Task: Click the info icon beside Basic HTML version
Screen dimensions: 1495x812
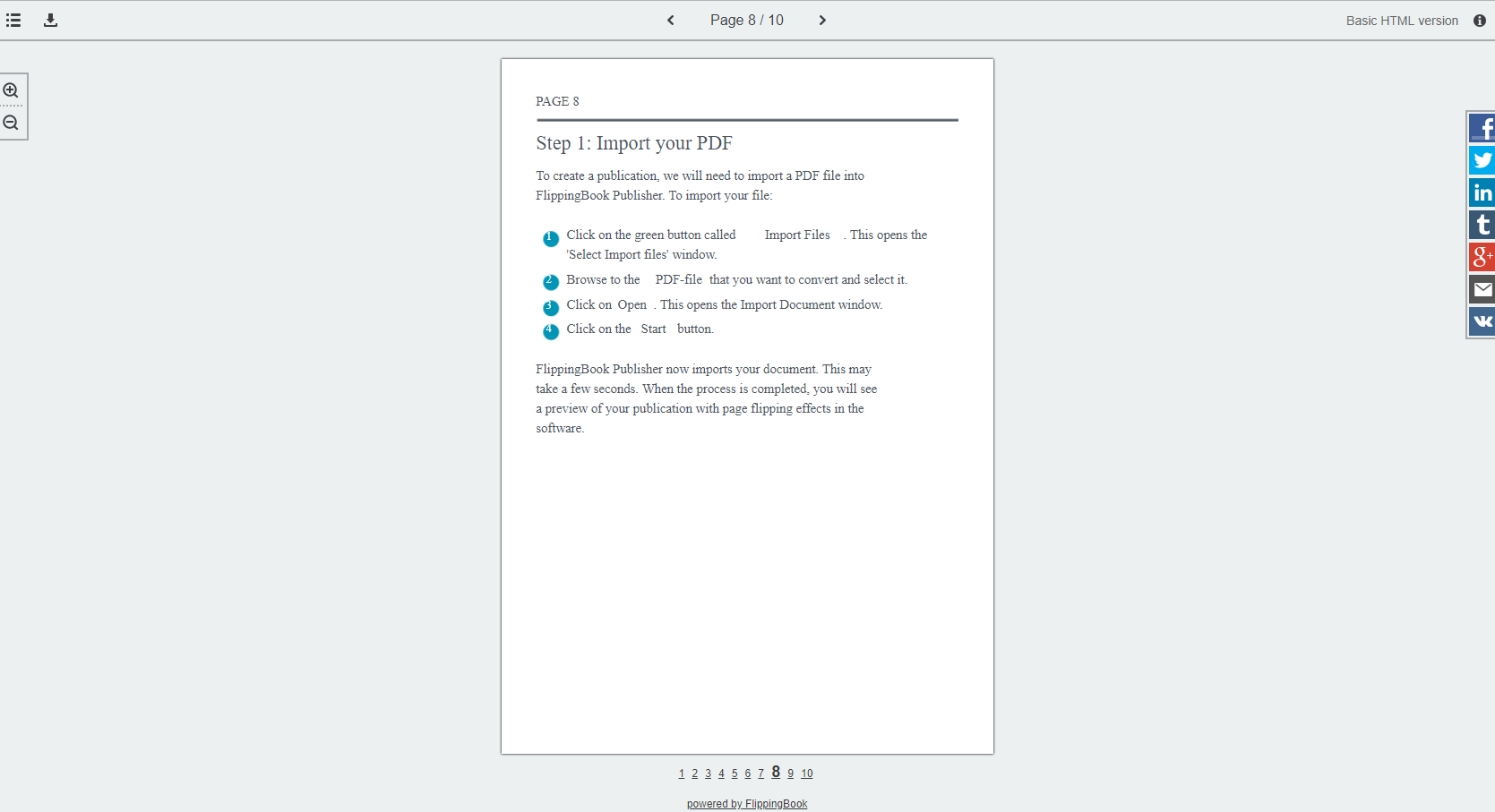Action: [1480, 21]
